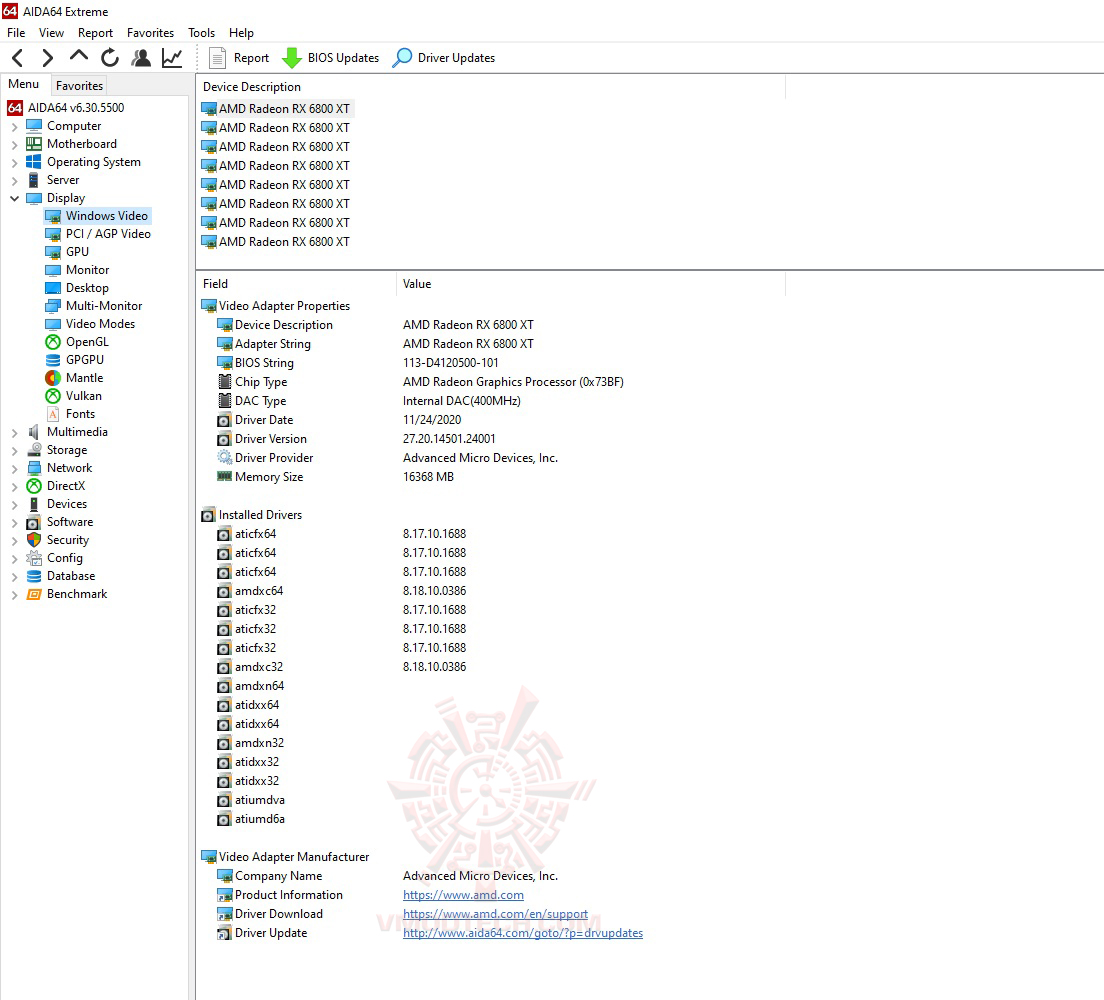This screenshot has width=1104, height=1000.
Task: Select the amdxc64 installed driver row
Action: click(493, 591)
